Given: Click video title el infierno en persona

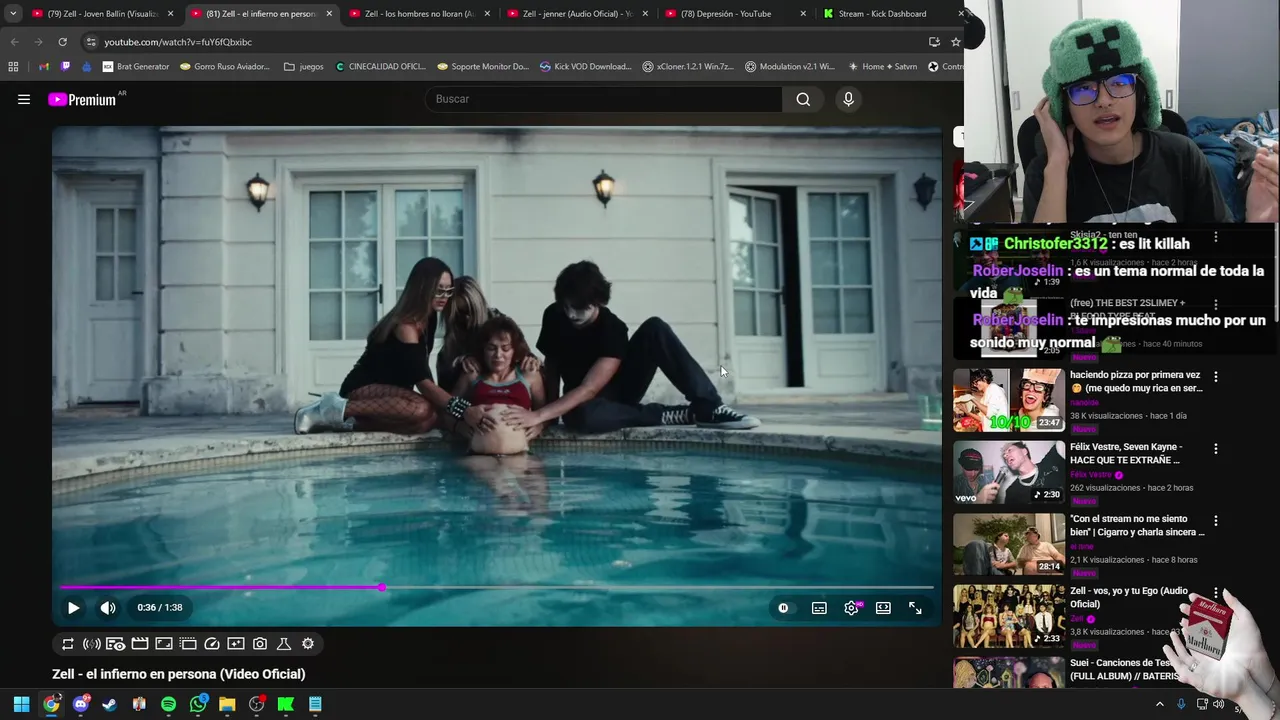Looking at the screenshot, I should (x=179, y=674).
